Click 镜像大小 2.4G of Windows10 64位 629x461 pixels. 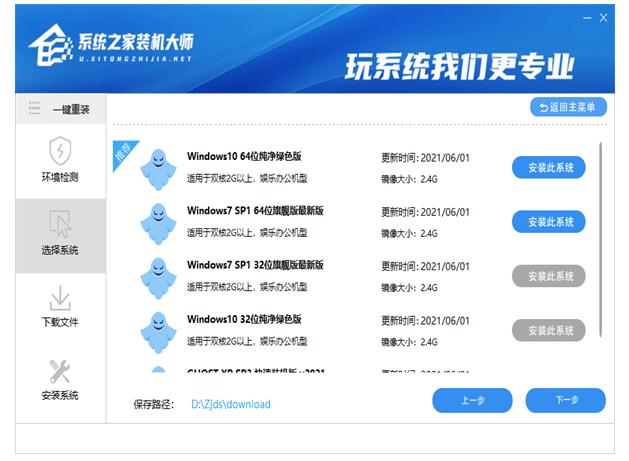click(409, 179)
